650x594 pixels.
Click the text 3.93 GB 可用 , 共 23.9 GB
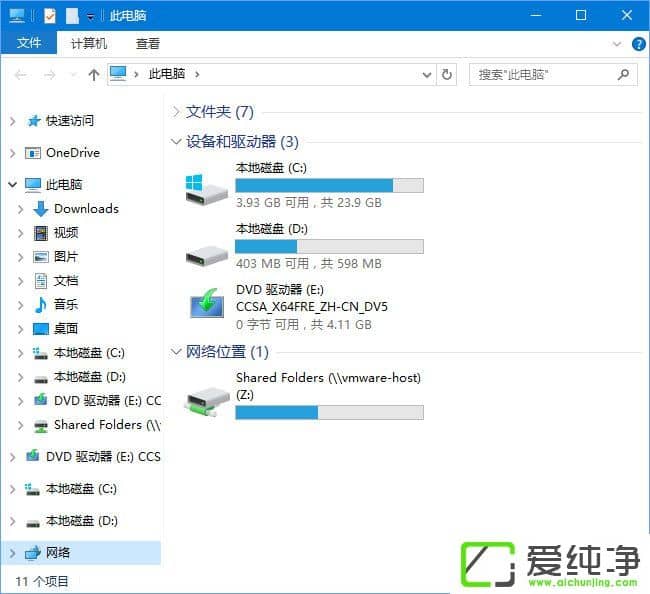[309, 203]
